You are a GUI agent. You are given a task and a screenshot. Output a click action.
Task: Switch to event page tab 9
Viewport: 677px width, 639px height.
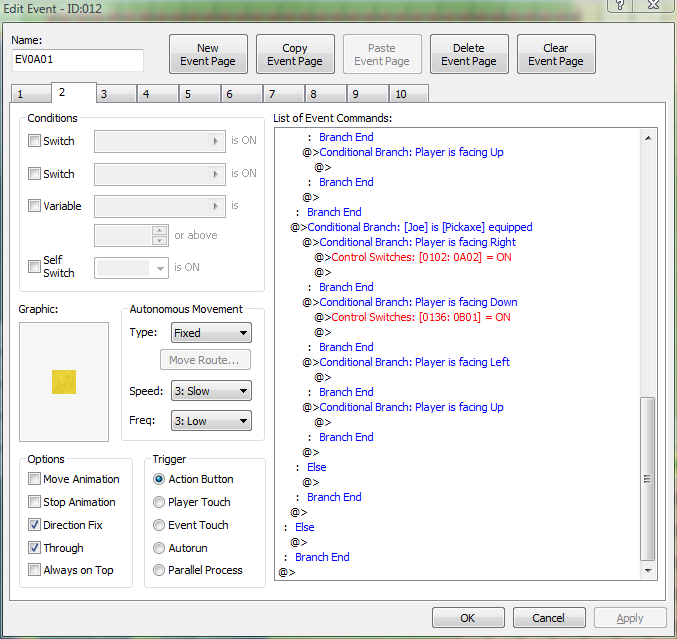pos(368,94)
